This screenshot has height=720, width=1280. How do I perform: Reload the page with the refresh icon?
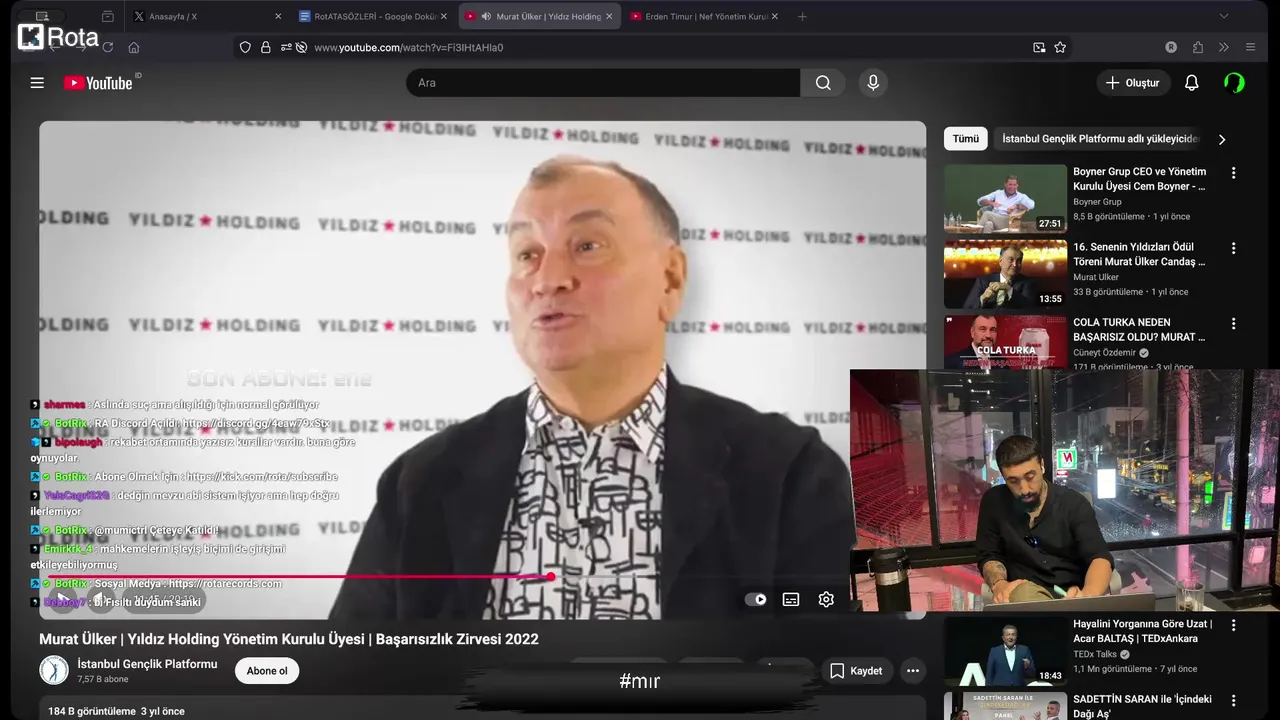[x=107, y=47]
